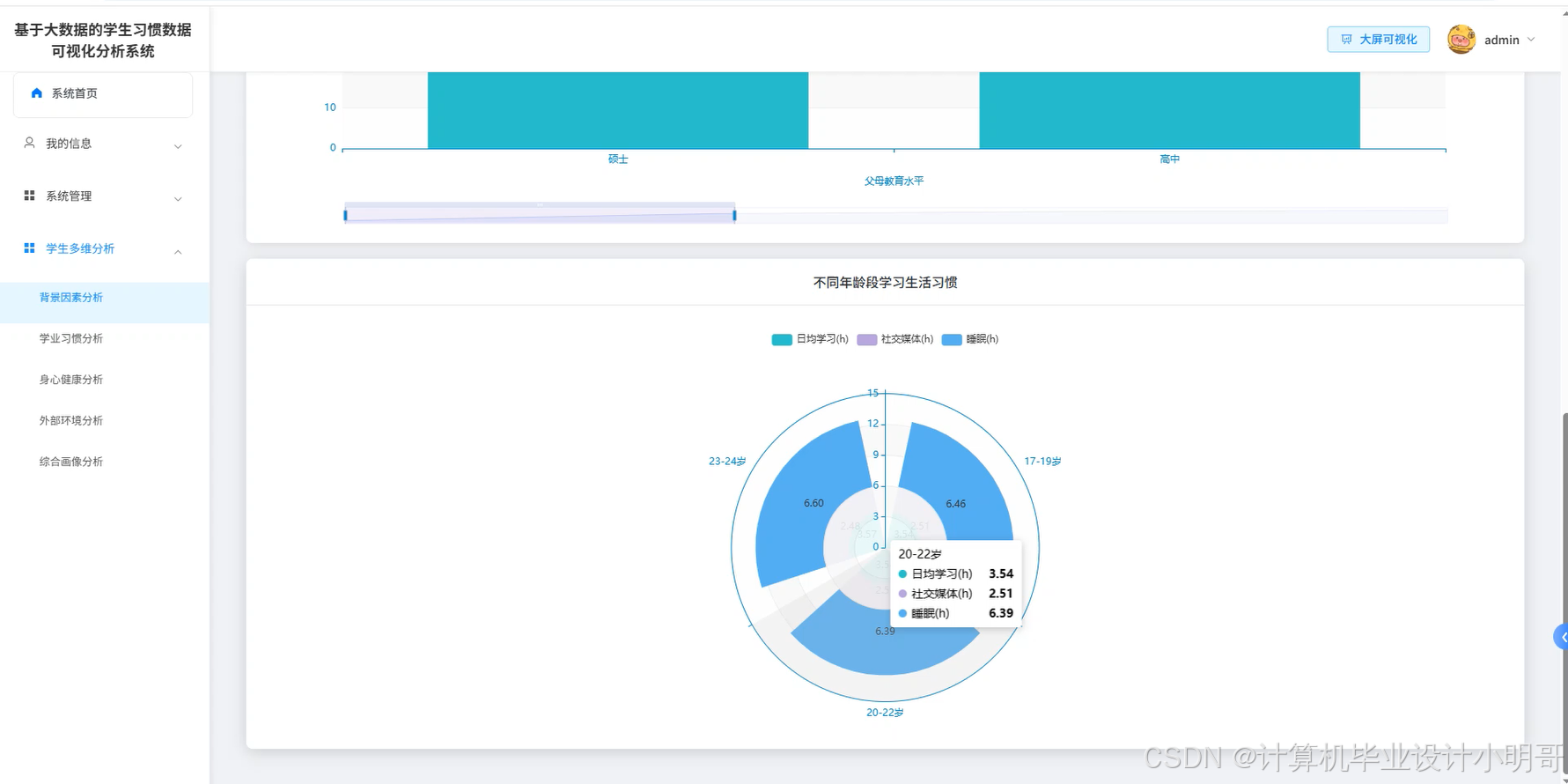Toggle the 日均学习(h) legend series
Viewport: 1568px width, 784px height.
click(x=810, y=339)
